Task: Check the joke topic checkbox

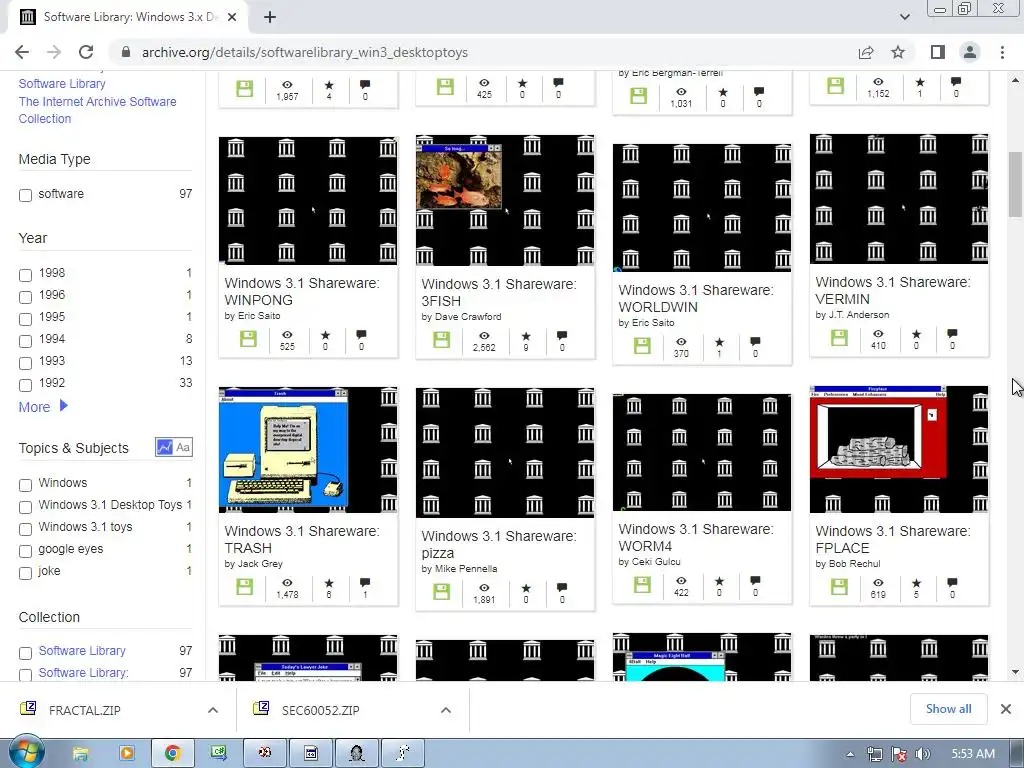Action: pyautogui.click(x=25, y=573)
